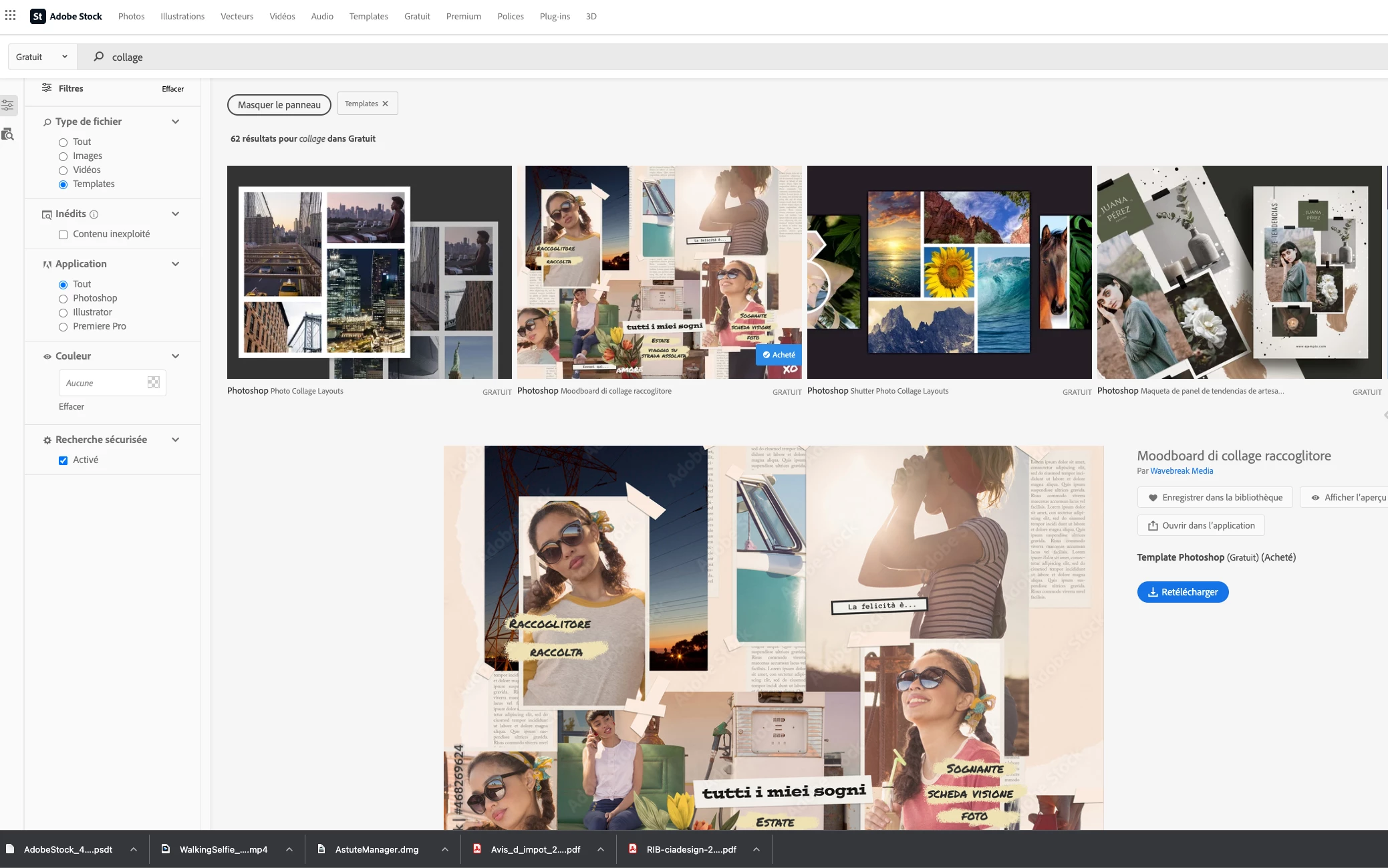Open menu for AstuteManager.dmg download
Viewport: 1388px width, 868px height.
tap(445, 849)
